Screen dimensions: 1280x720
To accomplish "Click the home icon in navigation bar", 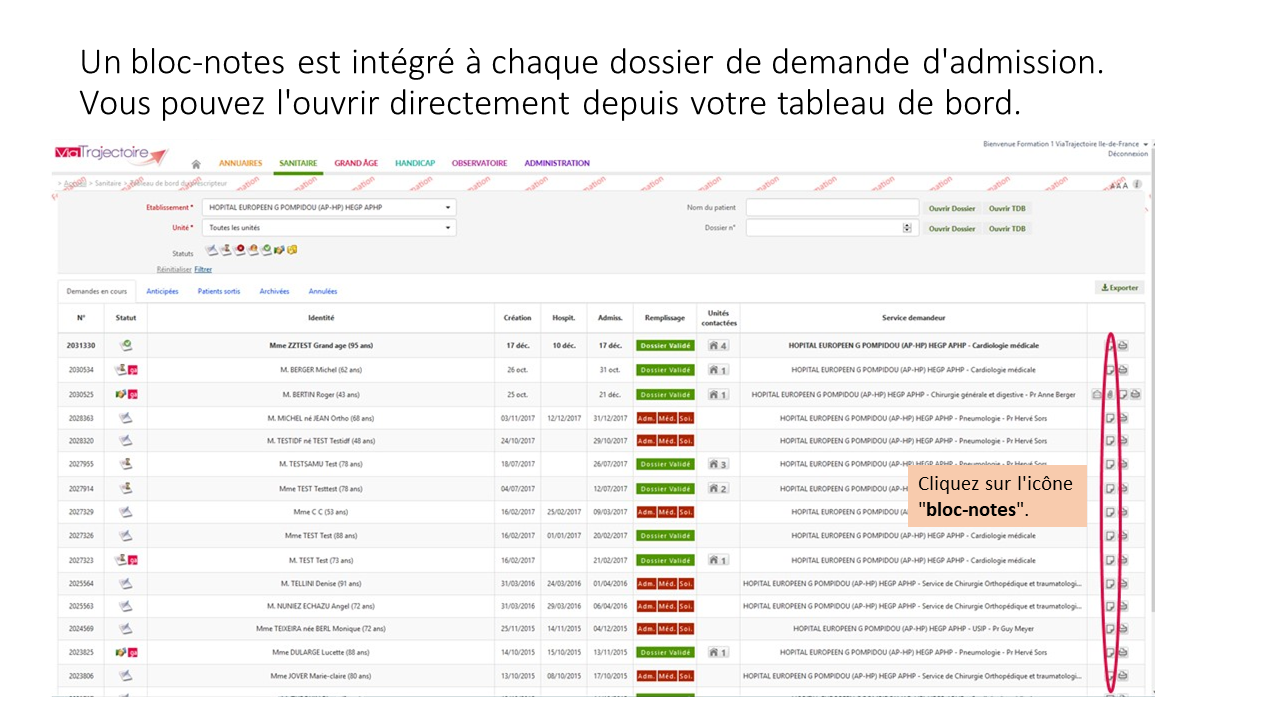I will tap(196, 164).
